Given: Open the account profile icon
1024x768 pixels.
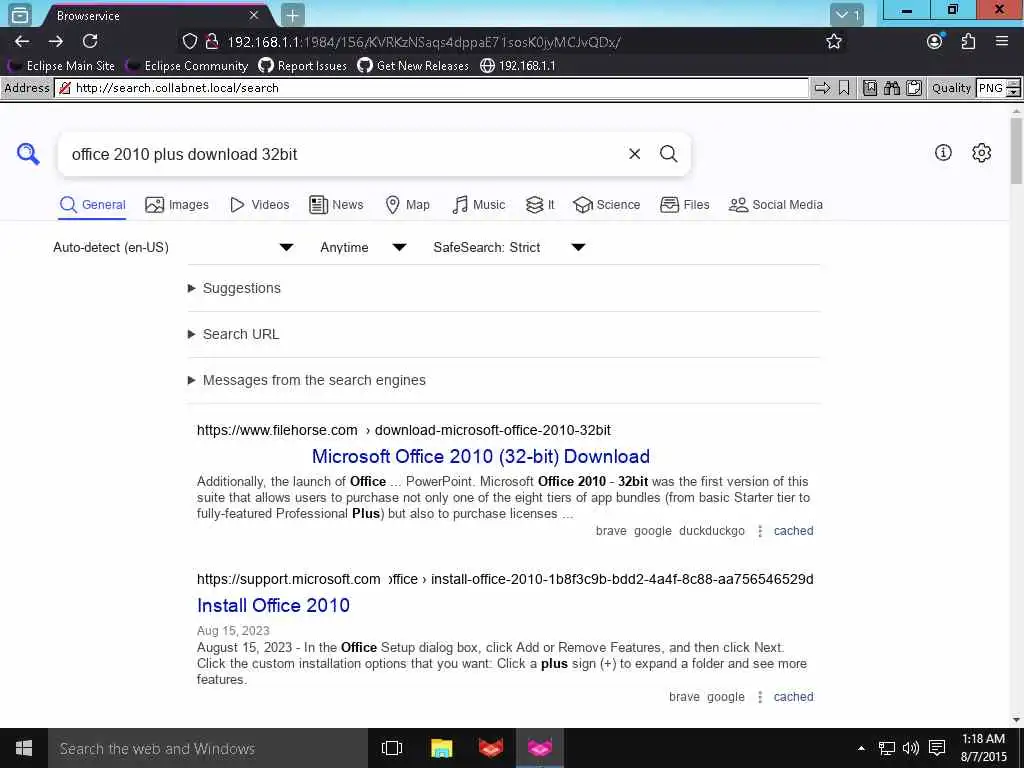Looking at the screenshot, I should pyautogui.click(x=935, y=41).
